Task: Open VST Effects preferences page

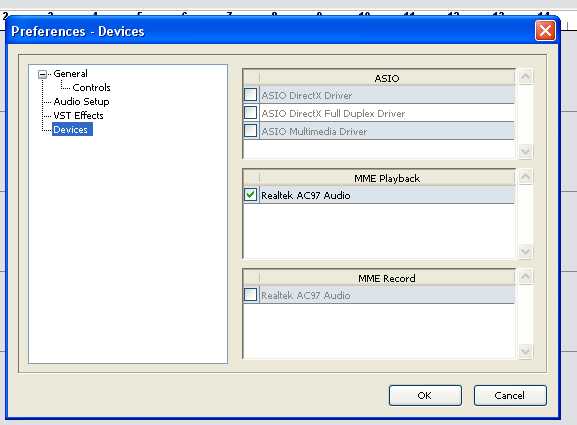Action: (x=78, y=116)
